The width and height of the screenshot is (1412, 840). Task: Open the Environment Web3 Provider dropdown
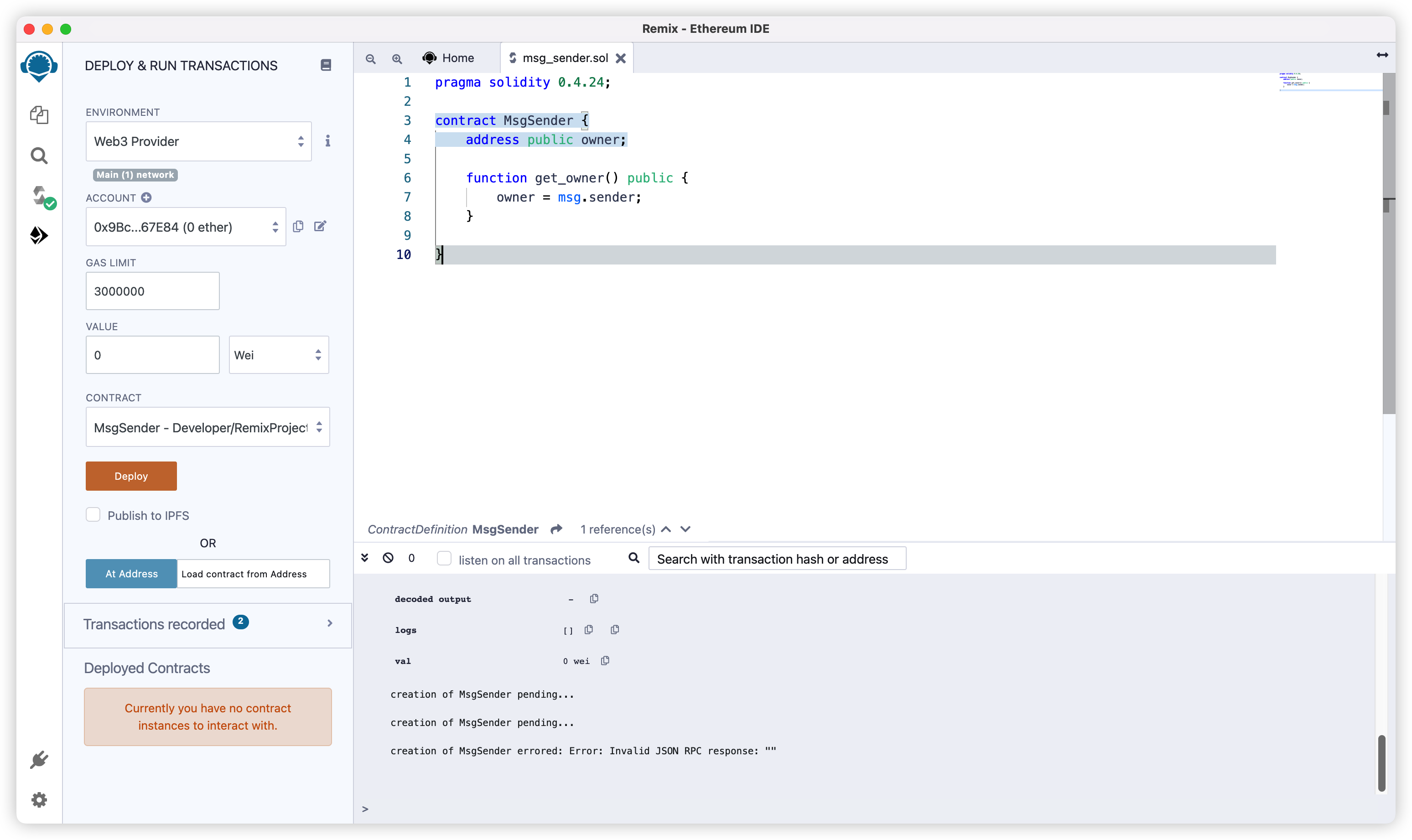(199, 141)
